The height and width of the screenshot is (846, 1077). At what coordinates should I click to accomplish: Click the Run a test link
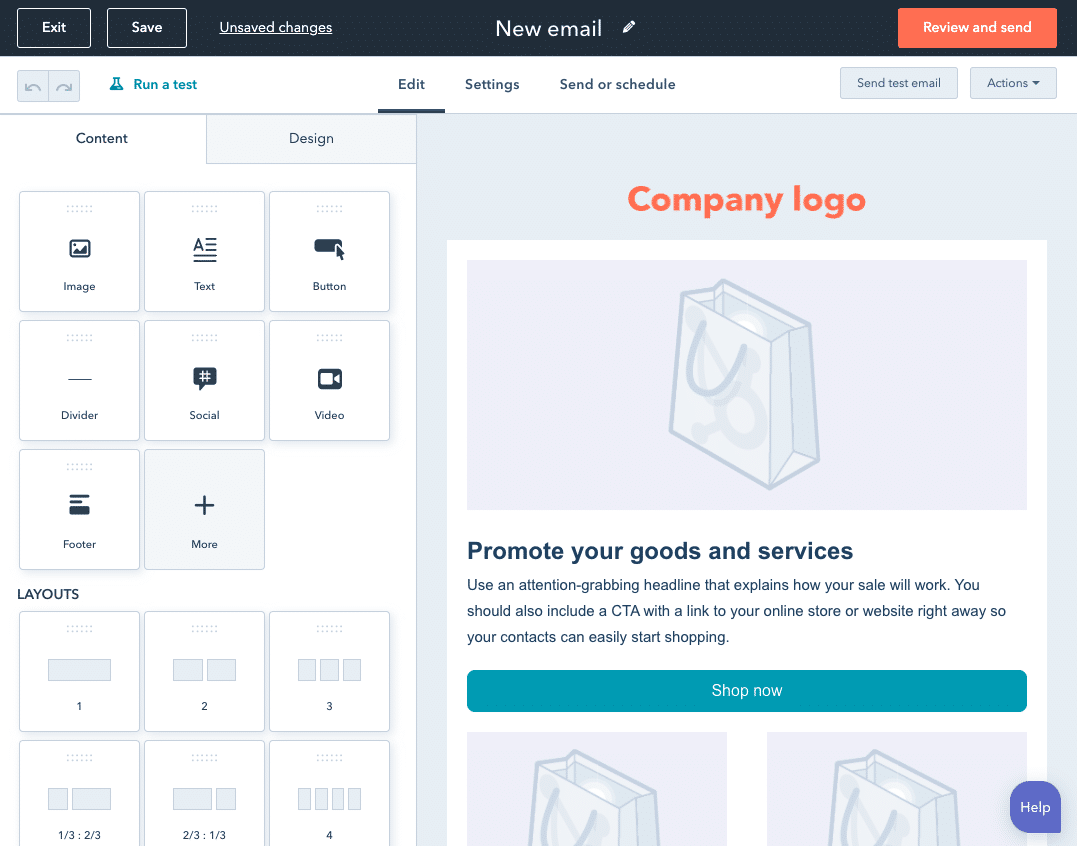(153, 84)
